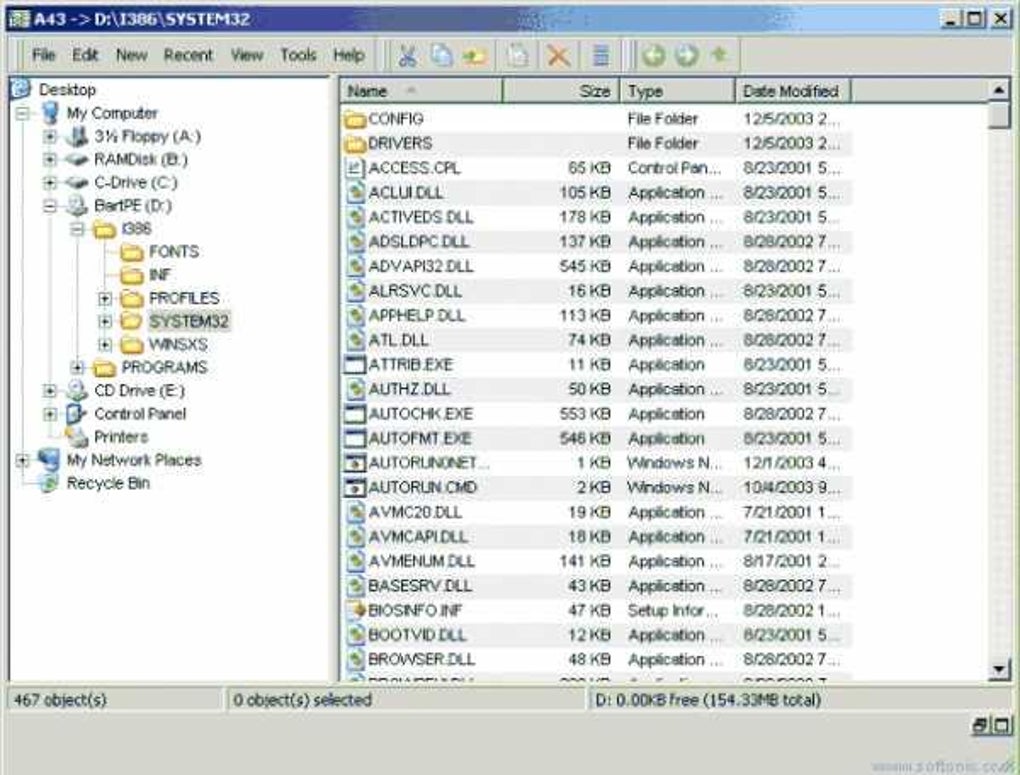The width and height of the screenshot is (1020, 775).
Task: Expand the RAMDisk (B:) node
Action: coord(50,159)
